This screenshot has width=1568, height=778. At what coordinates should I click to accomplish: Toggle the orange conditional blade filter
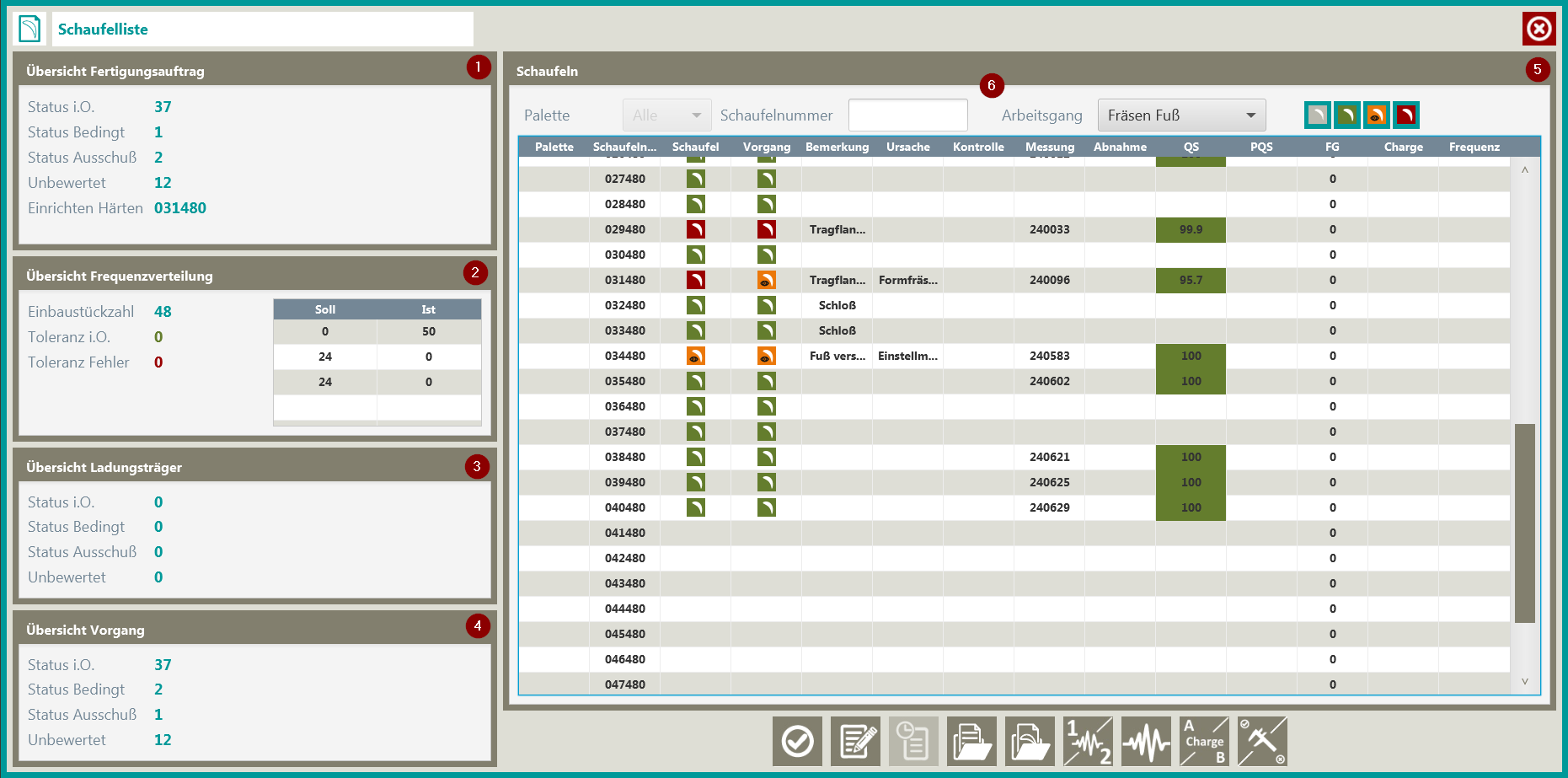1377,115
